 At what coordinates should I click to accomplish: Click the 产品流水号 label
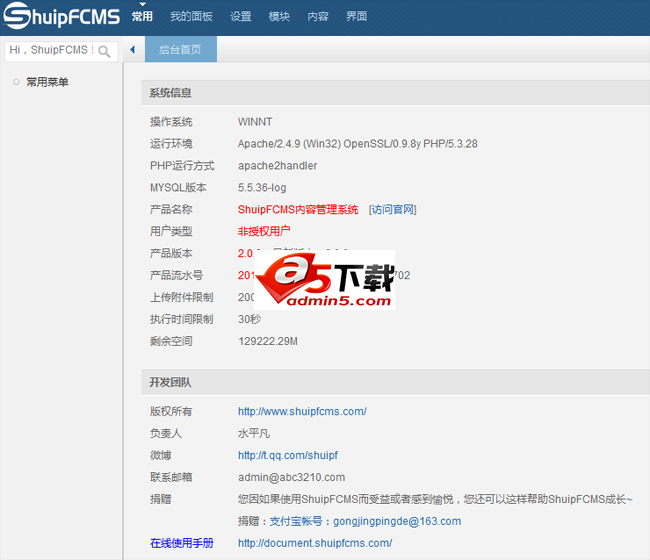177,275
